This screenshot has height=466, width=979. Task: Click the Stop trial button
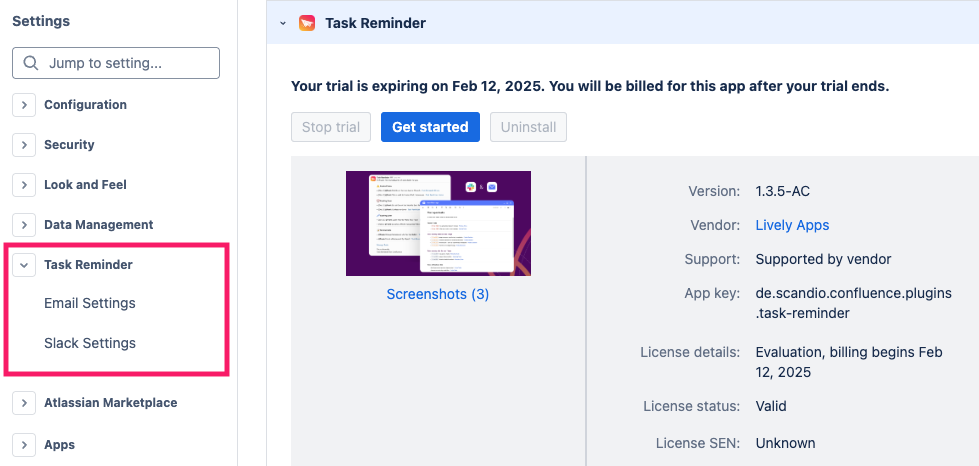[331, 127]
